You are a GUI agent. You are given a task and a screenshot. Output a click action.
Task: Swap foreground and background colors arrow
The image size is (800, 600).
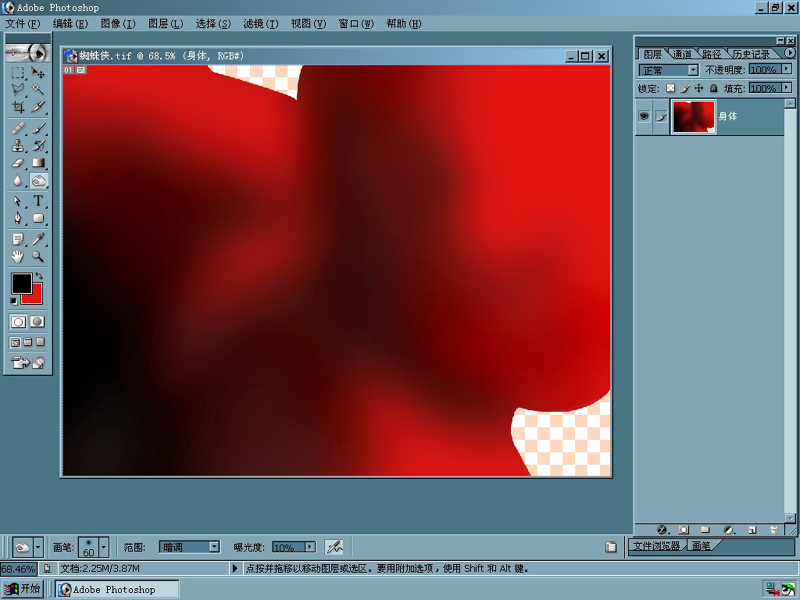tap(39, 276)
